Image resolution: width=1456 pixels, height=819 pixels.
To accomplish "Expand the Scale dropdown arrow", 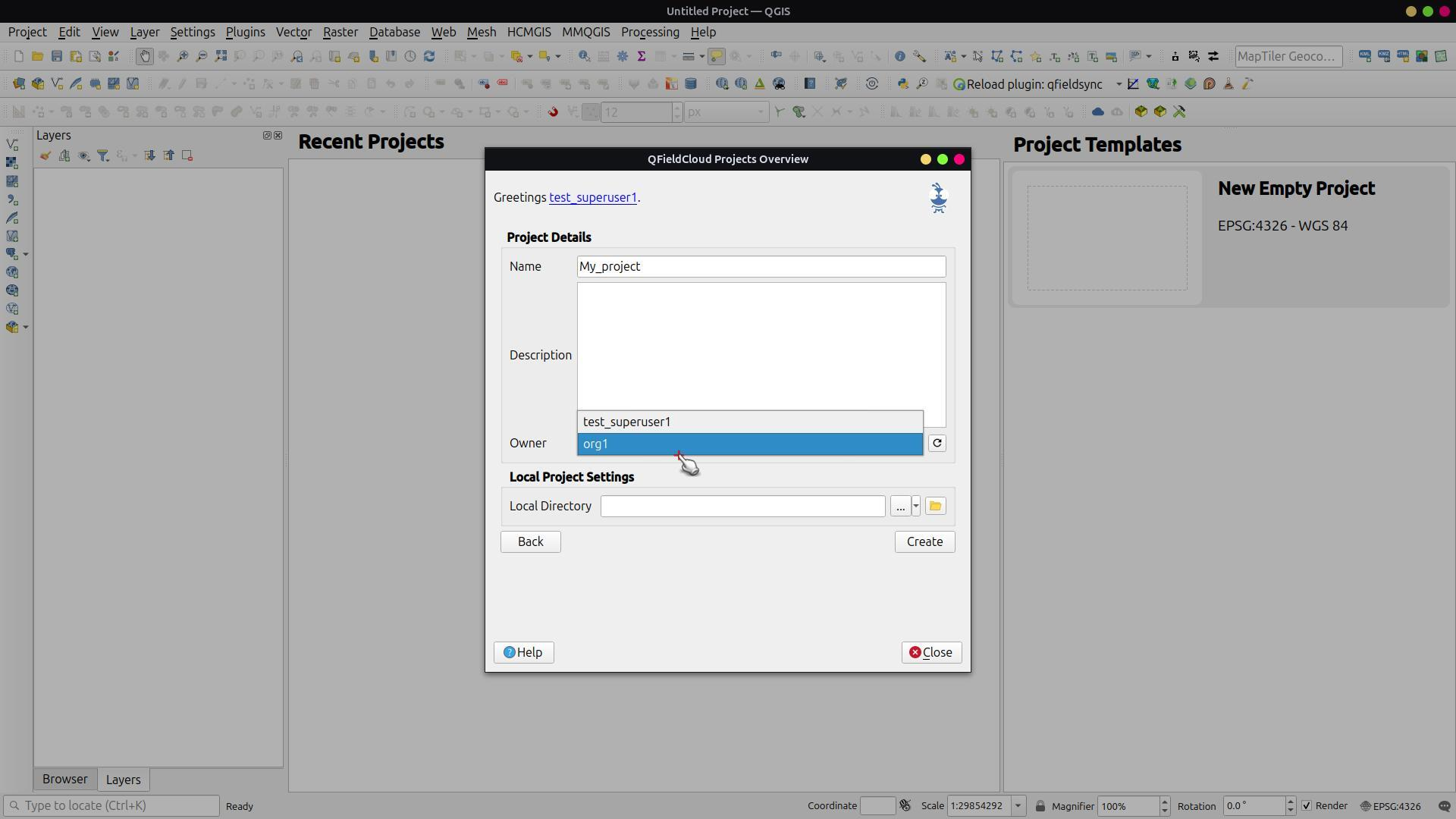I will point(1018,806).
